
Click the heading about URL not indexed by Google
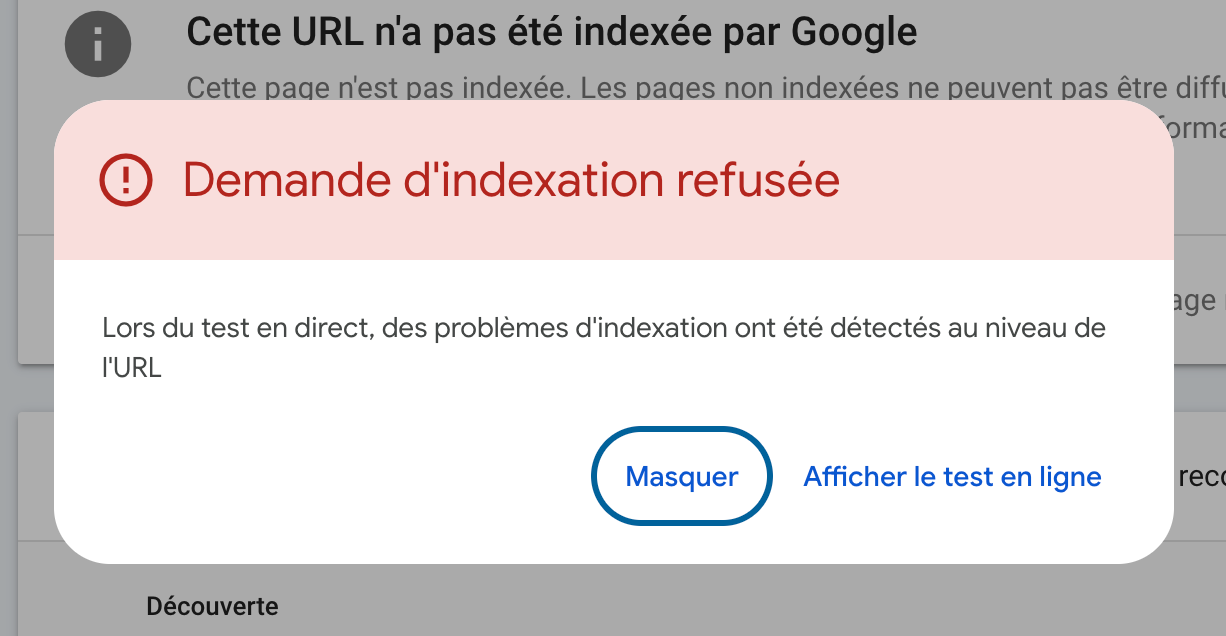(552, 33)
